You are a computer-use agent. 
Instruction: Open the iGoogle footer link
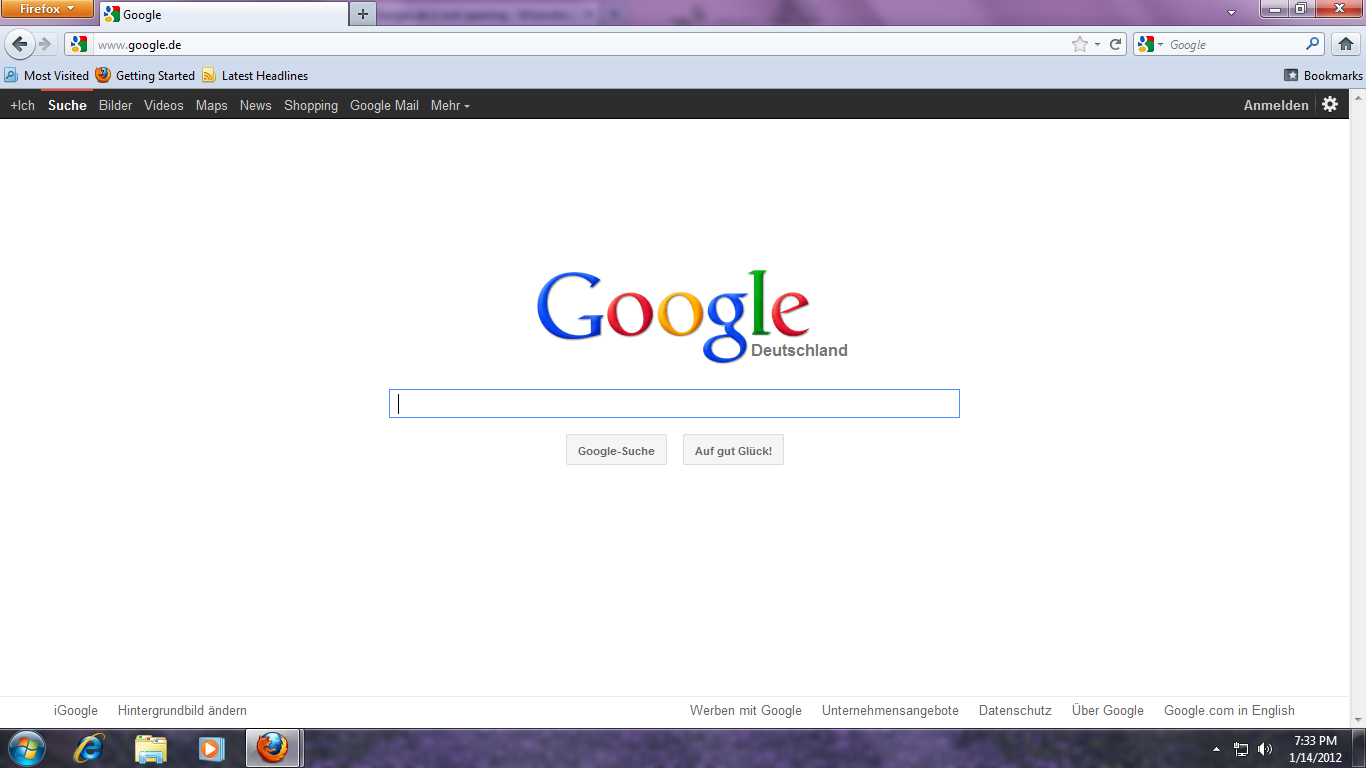[76, 711]
